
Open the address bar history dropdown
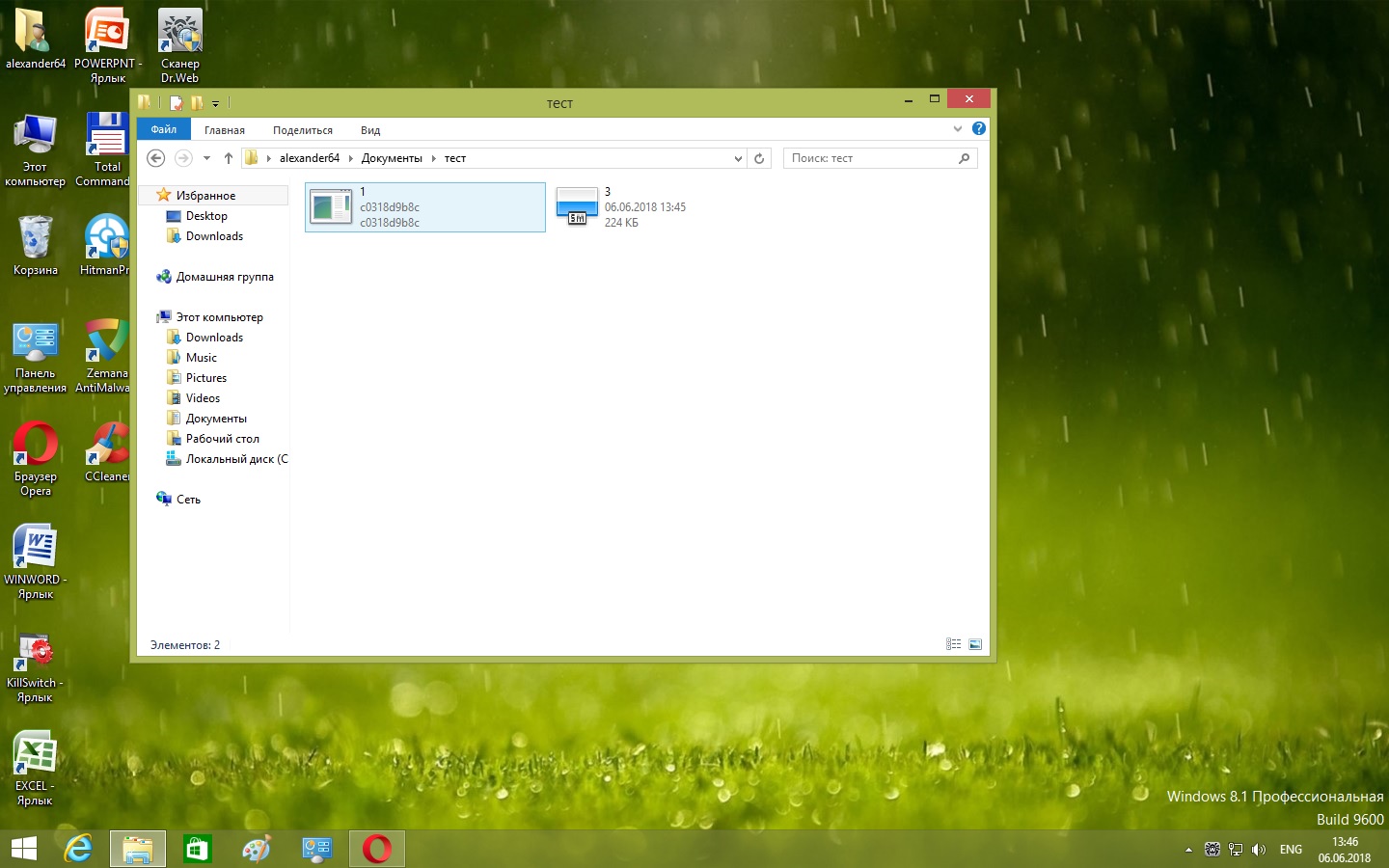738,158
